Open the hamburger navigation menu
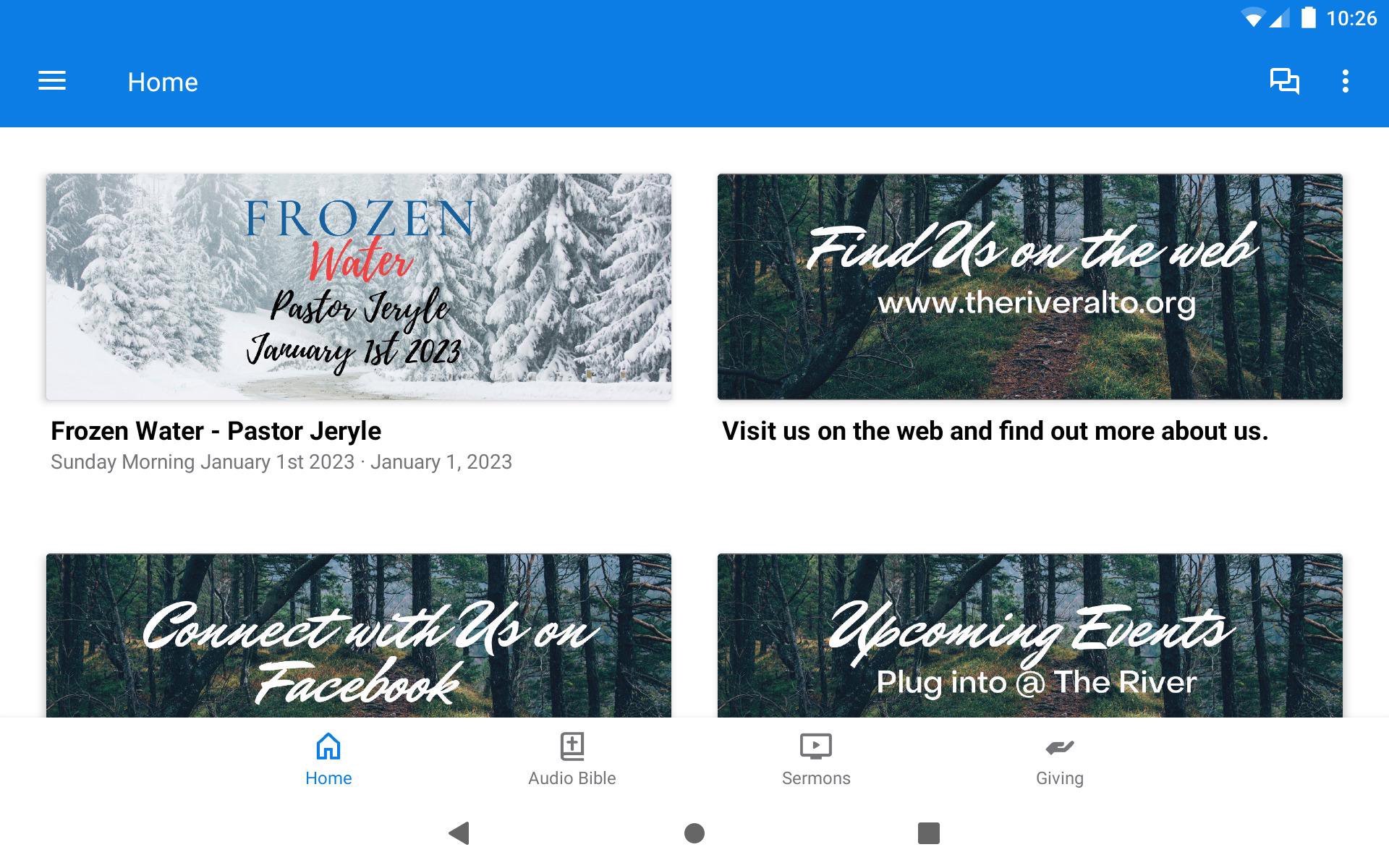This screenshot has height=868, width=1389. (x=52, y=81)
